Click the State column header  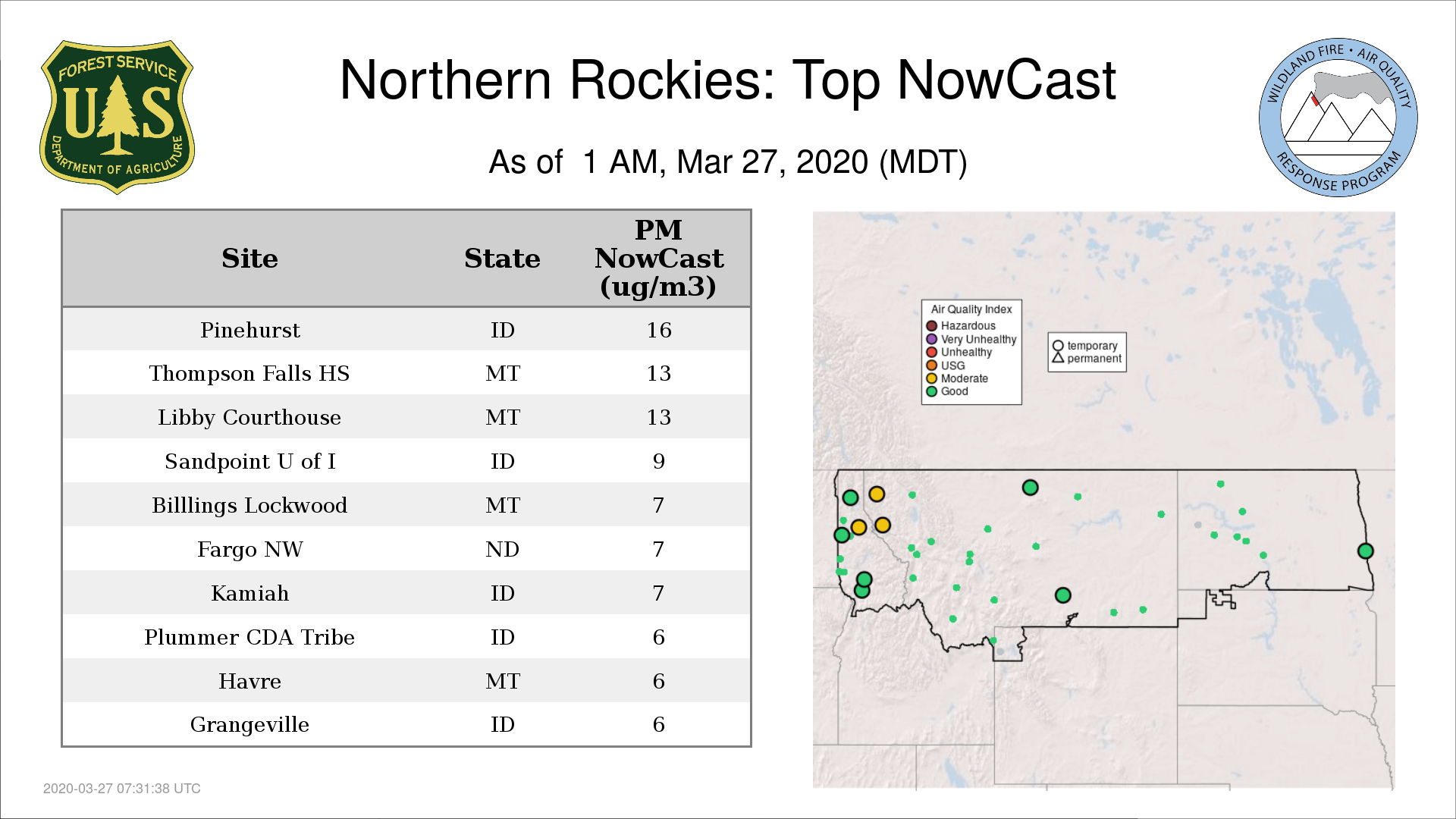pyautogui.click(x=502, y=259)
